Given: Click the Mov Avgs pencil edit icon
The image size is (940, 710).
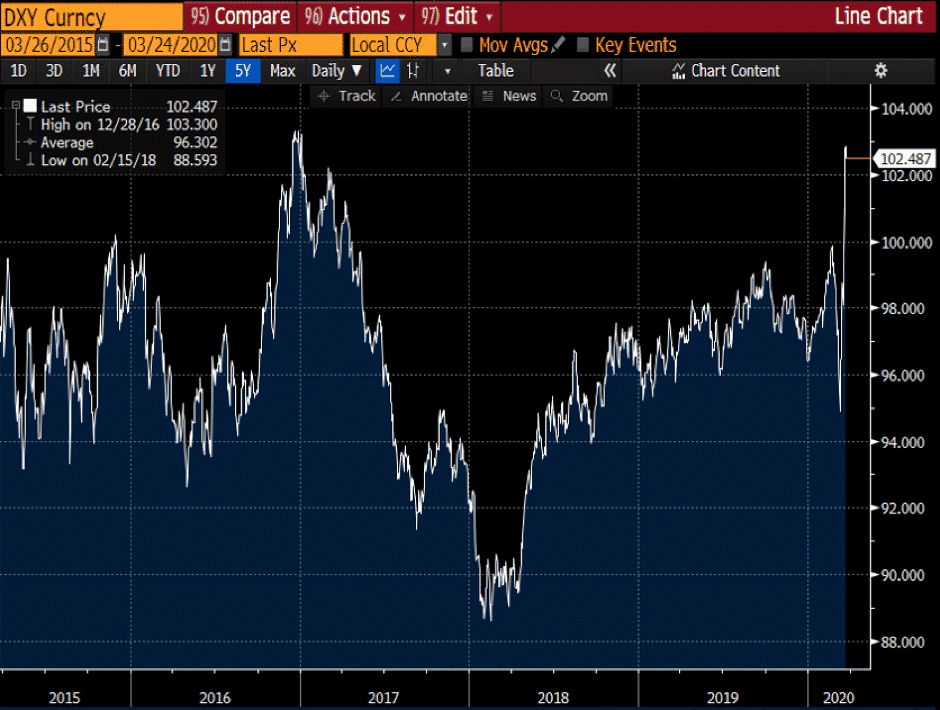Looking at the screenshot, I should pos(558,44).
